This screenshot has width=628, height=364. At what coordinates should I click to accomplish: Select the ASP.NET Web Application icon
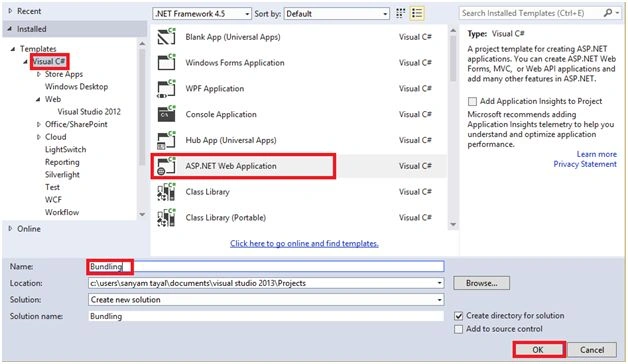pos(166,166)
